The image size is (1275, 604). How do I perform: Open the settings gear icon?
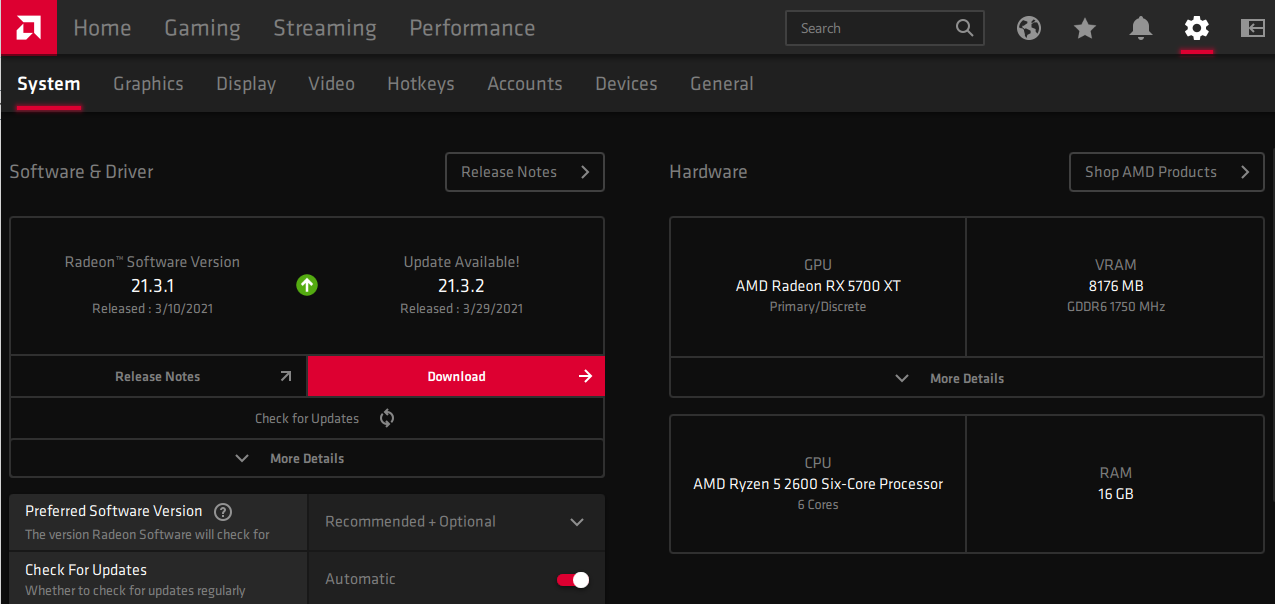1196,28
